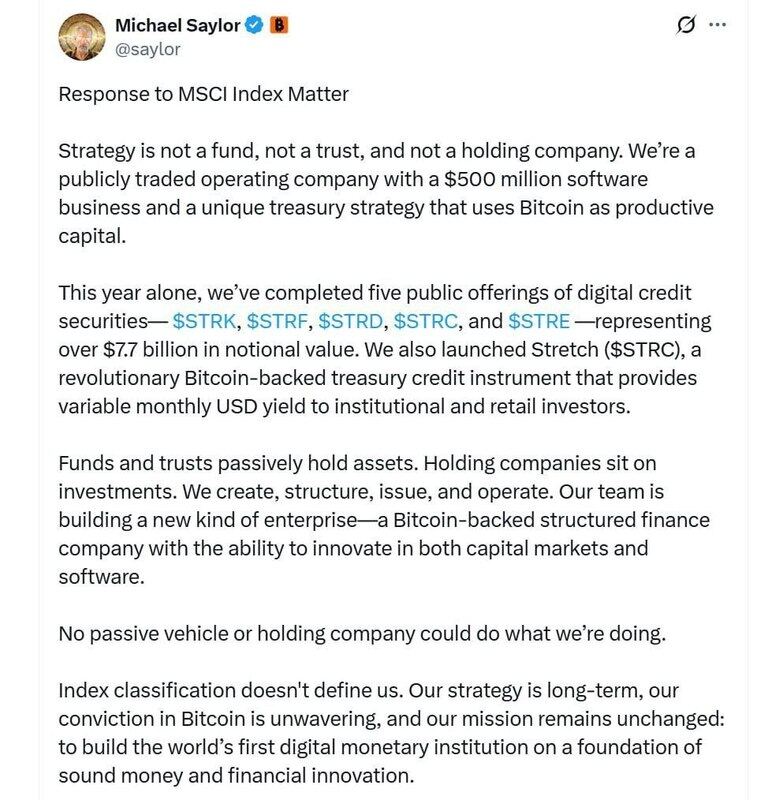Image resolution: width=783 pixels, height=800 pixels.
Task: Click the 'Response to MSCI Index Matter' heading
Action: 203,95
